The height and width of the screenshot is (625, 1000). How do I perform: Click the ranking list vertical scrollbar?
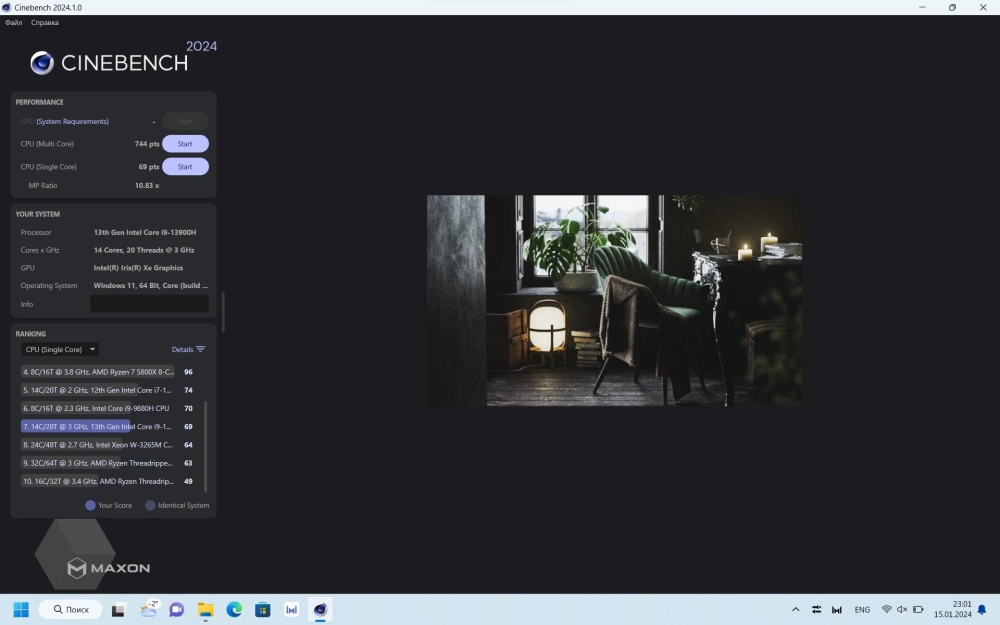[x=206, y=445]
